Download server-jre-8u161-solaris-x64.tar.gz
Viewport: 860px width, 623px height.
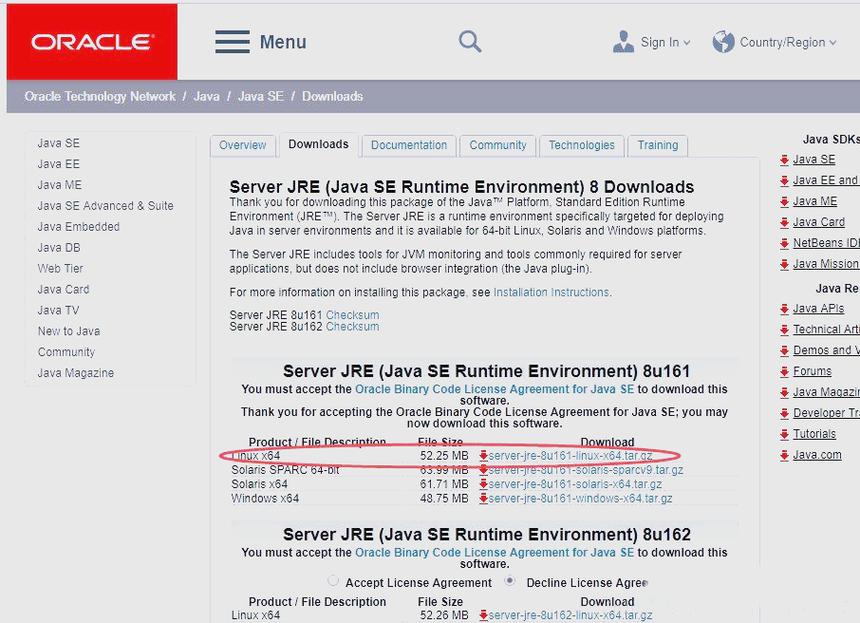[x=575, y=484]
